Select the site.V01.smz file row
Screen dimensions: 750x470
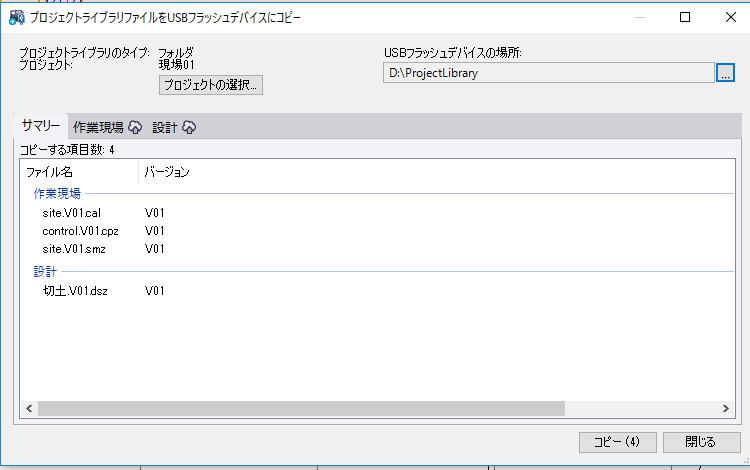point(74,249)
